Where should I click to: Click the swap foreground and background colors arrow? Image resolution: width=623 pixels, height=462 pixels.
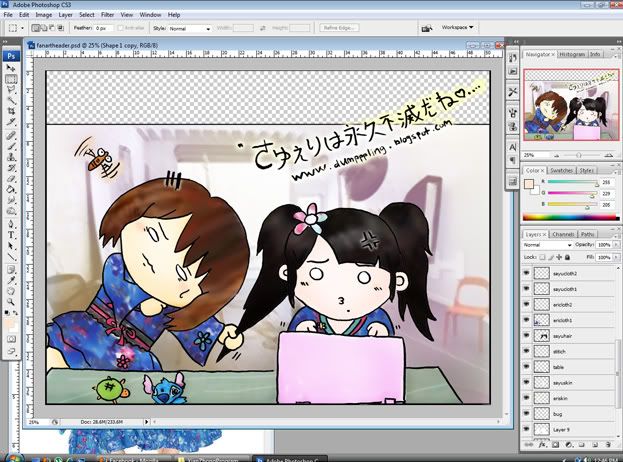click(15, 313)
